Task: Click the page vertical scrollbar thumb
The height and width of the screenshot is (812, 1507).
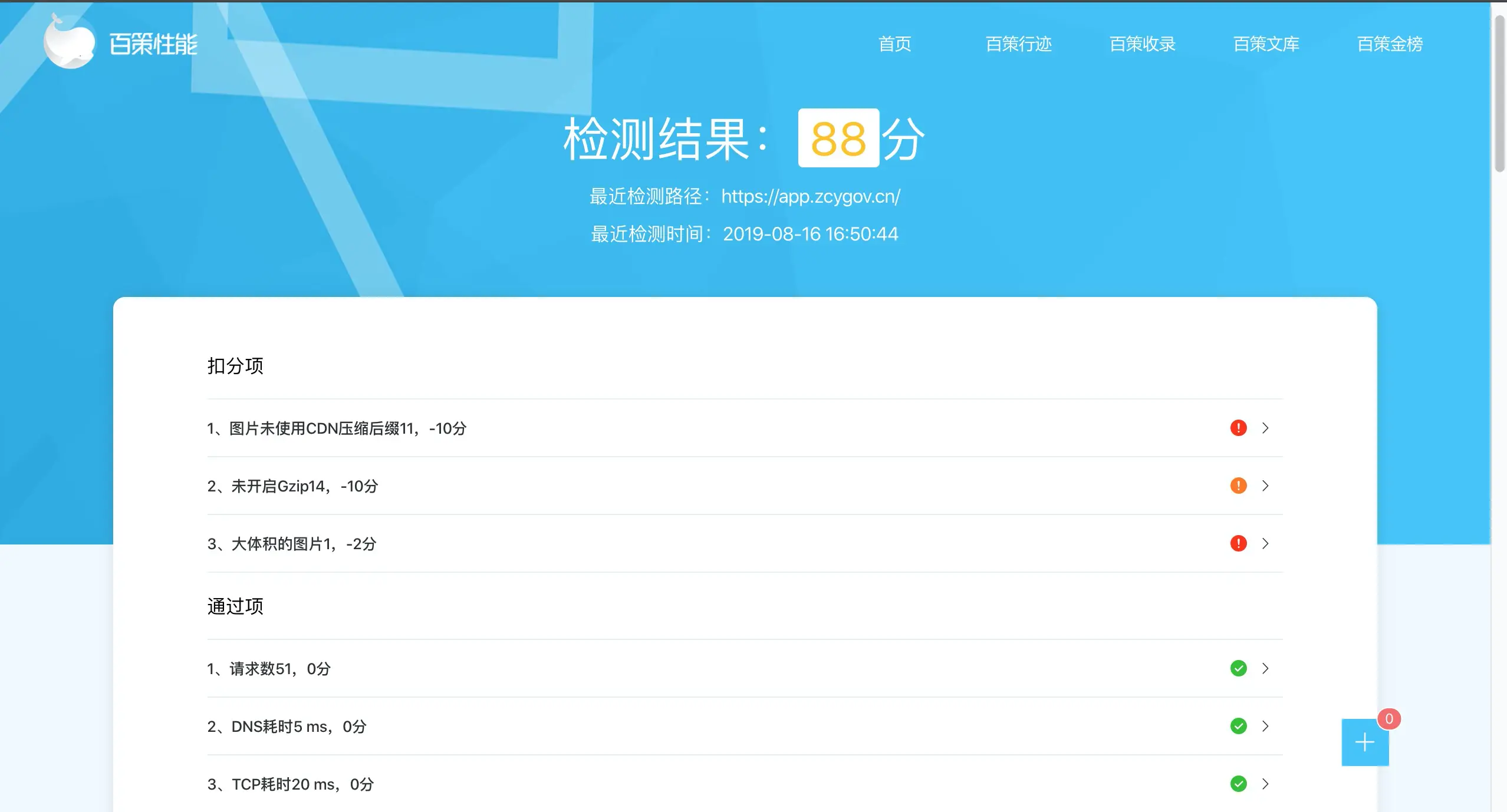Action: tap(1500, 94)
